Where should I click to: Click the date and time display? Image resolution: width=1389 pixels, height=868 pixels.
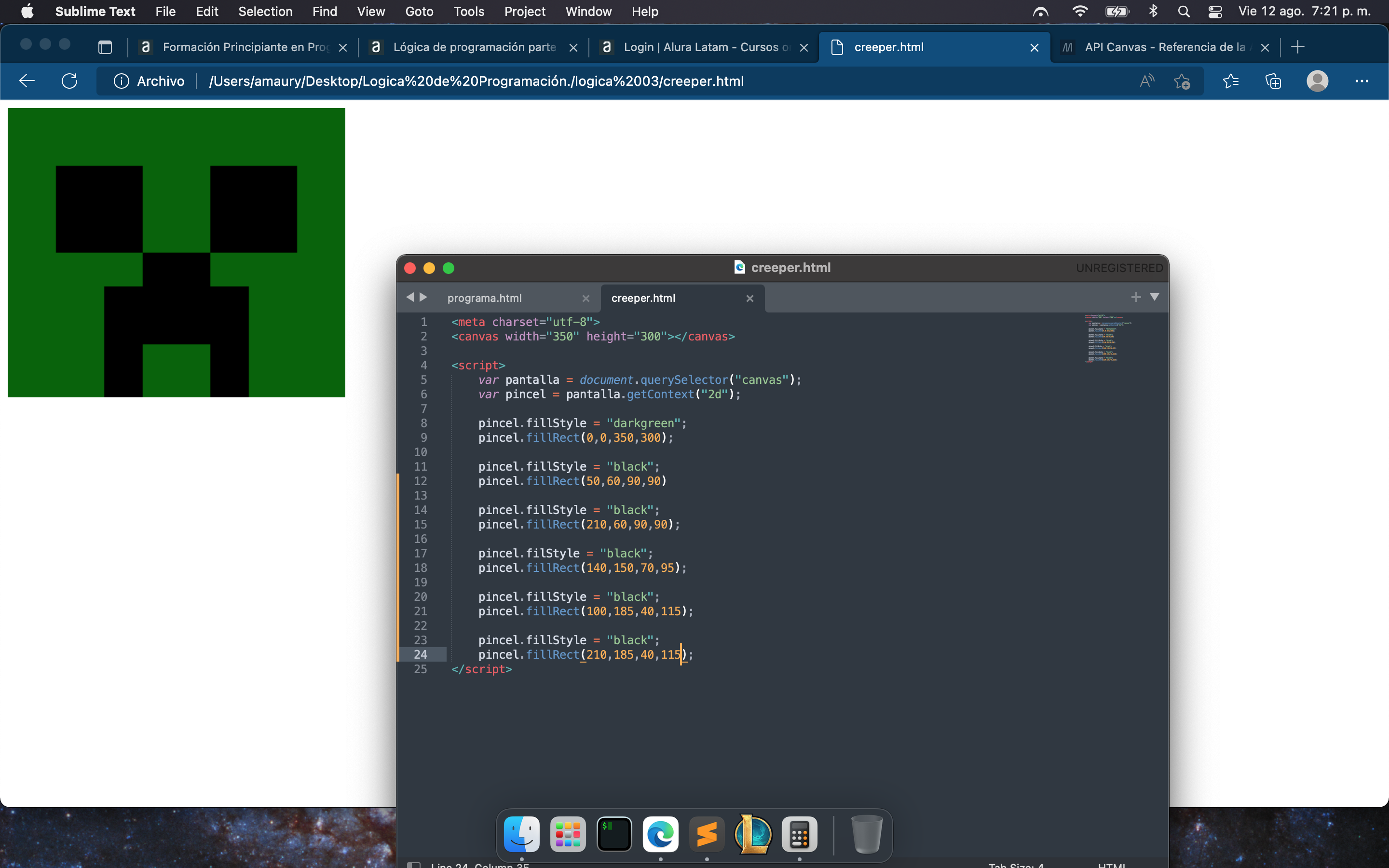1304,12
